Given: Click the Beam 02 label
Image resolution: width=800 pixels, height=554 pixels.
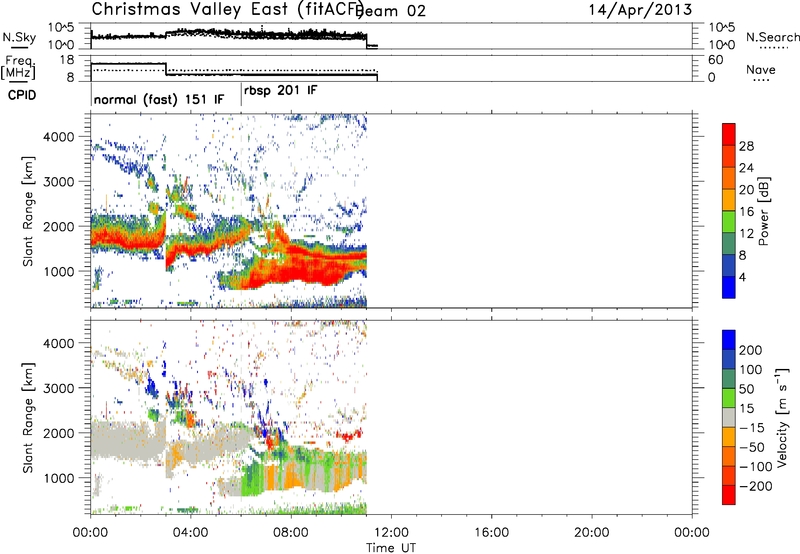Looking at the screenshot, I should [392, 11].
